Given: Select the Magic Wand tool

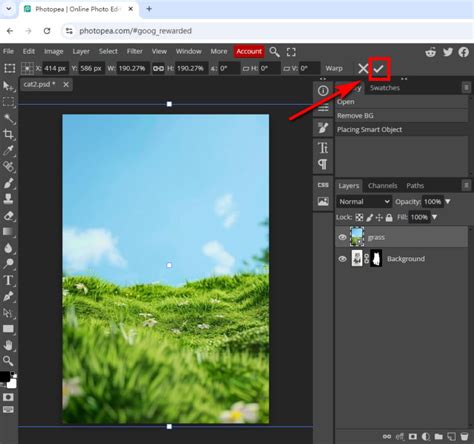Looking at the screenshot, I should pyautogui.click(x=8, y=118).
